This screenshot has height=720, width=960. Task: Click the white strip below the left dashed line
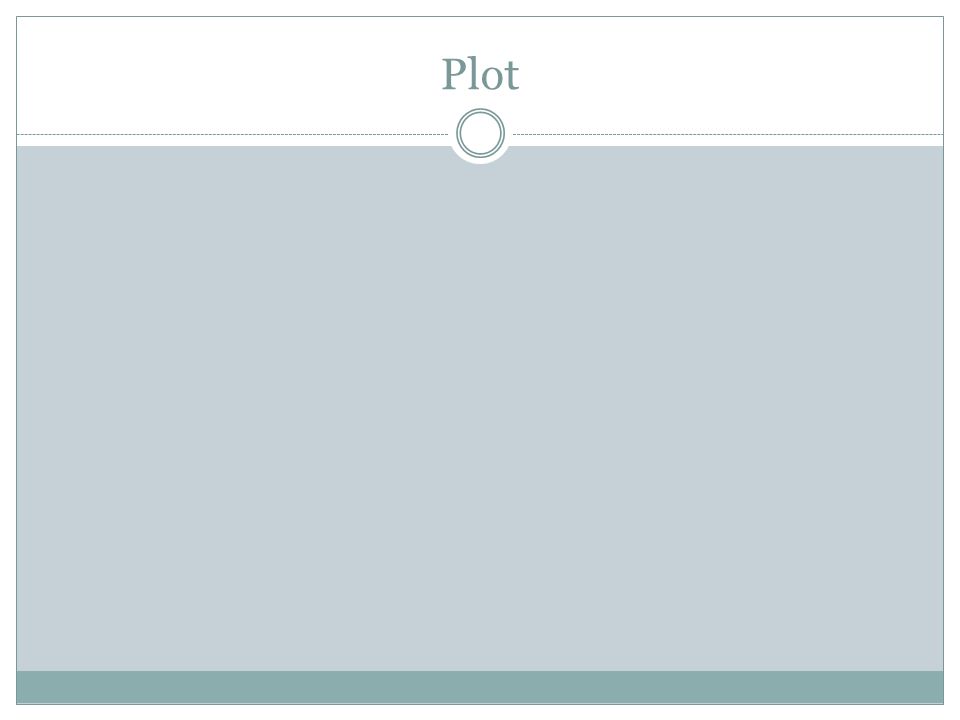pyautogui.click(x=233, y=141)
